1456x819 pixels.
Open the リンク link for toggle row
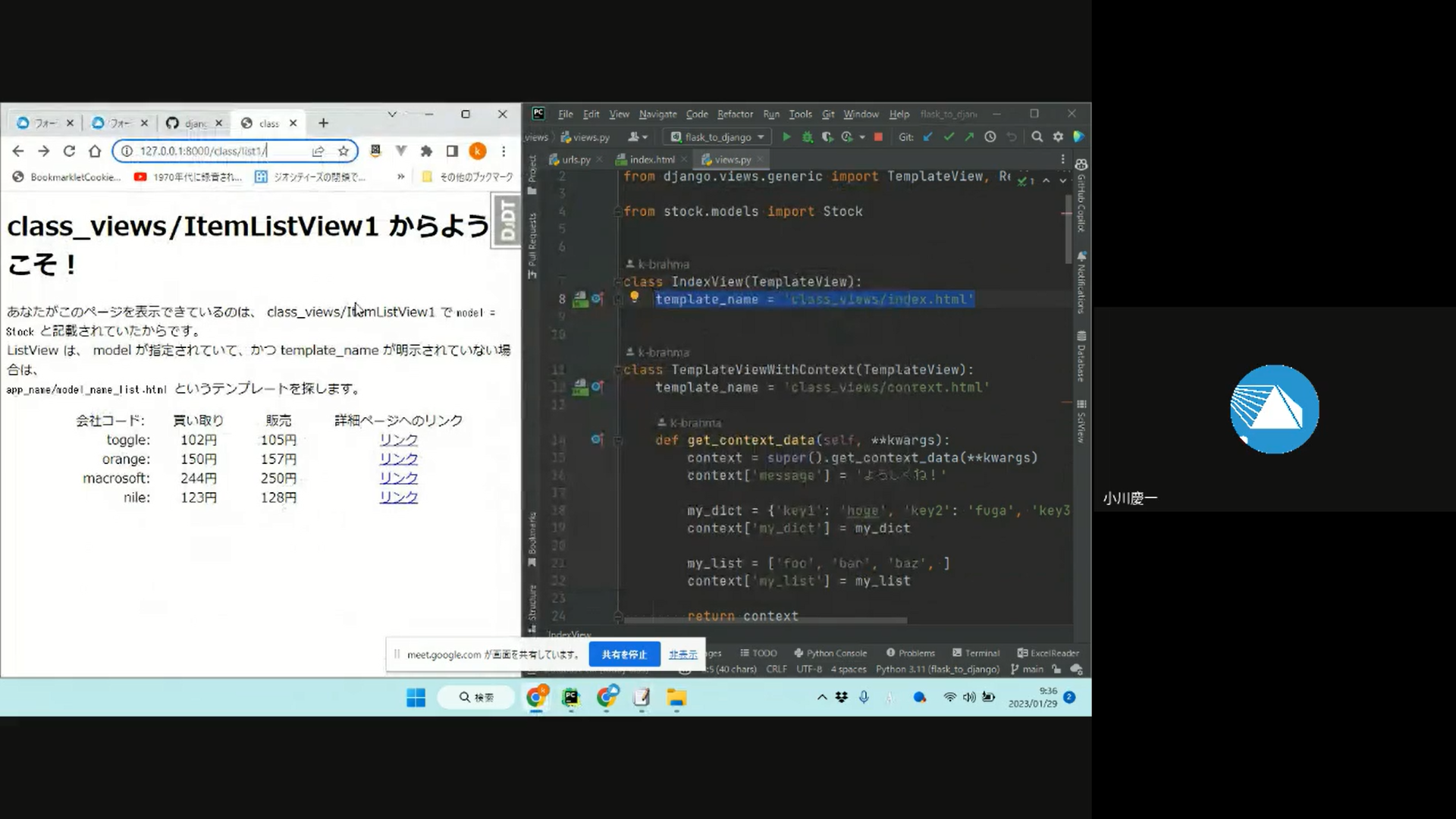(x=398, y=440)
